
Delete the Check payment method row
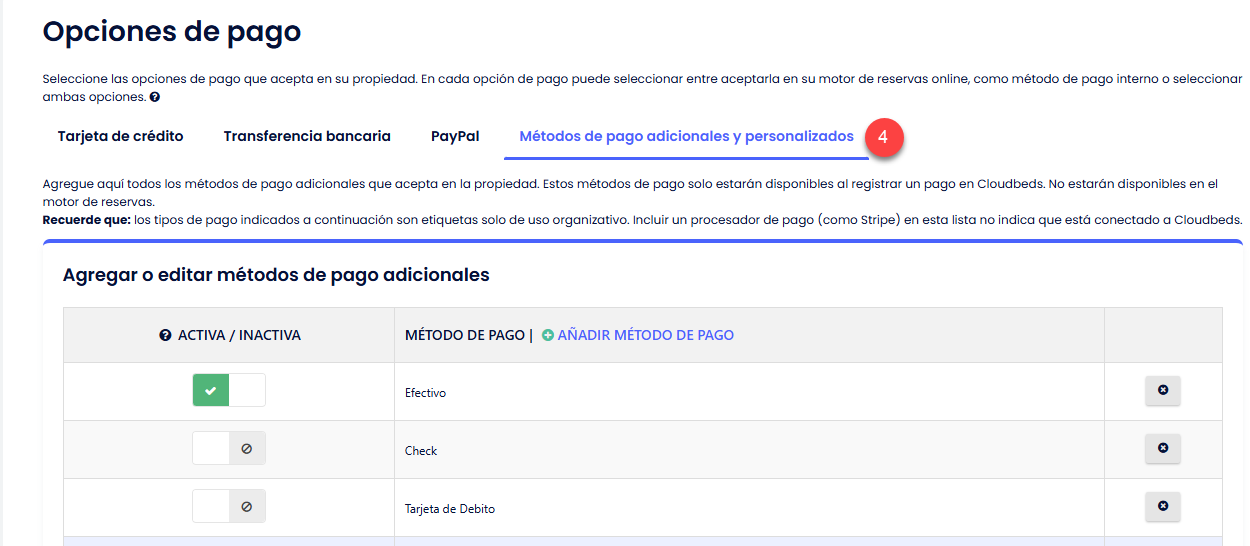(1162, 449)
